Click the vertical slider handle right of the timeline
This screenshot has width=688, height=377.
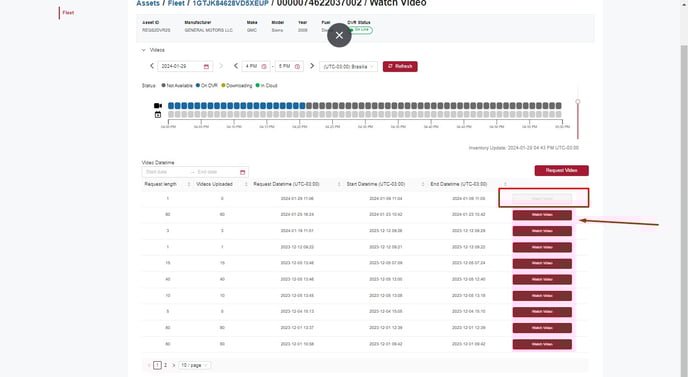578,102
